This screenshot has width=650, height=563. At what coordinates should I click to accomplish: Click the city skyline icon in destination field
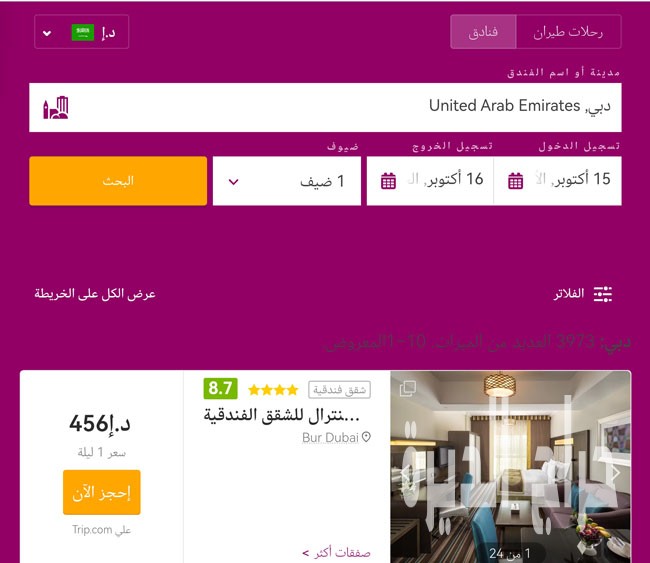(56, 108)
